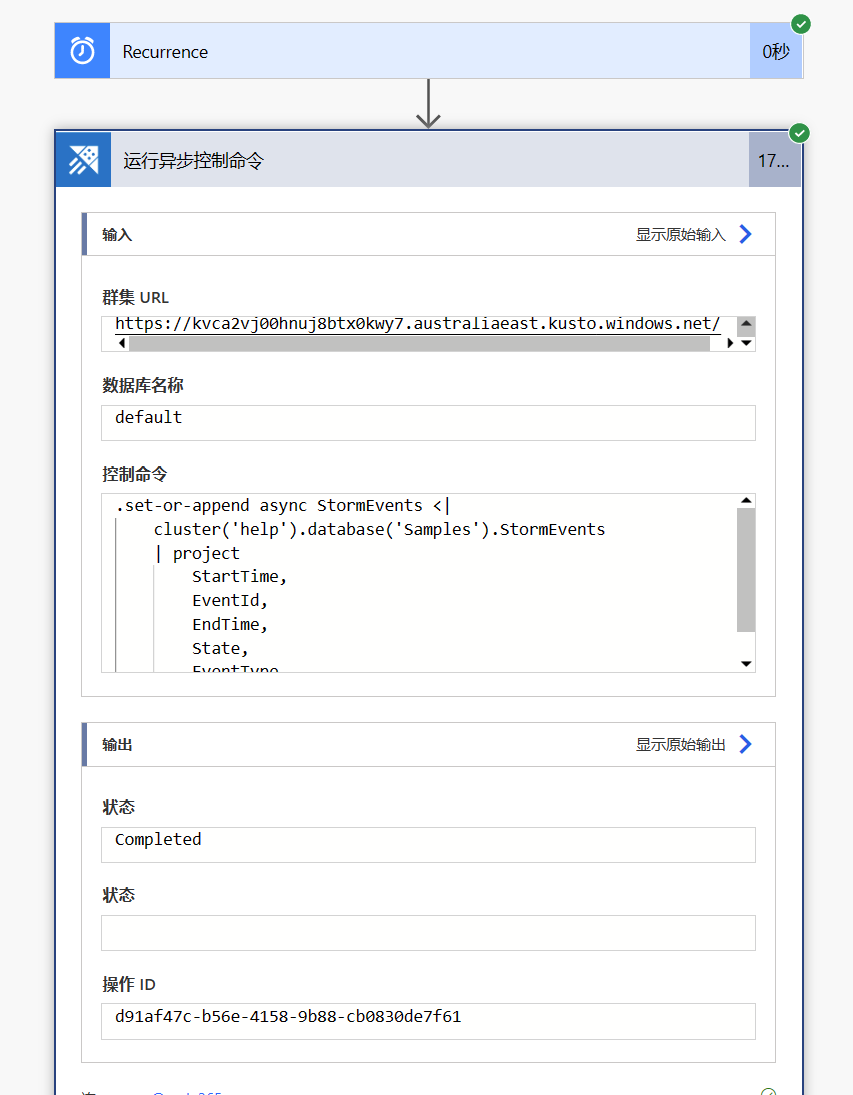Open the 显示原始输入 link

tap(680, 235)
